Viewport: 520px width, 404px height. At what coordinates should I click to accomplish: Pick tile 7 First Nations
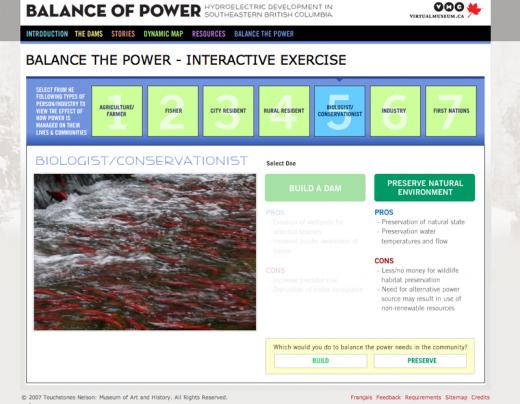451,111
